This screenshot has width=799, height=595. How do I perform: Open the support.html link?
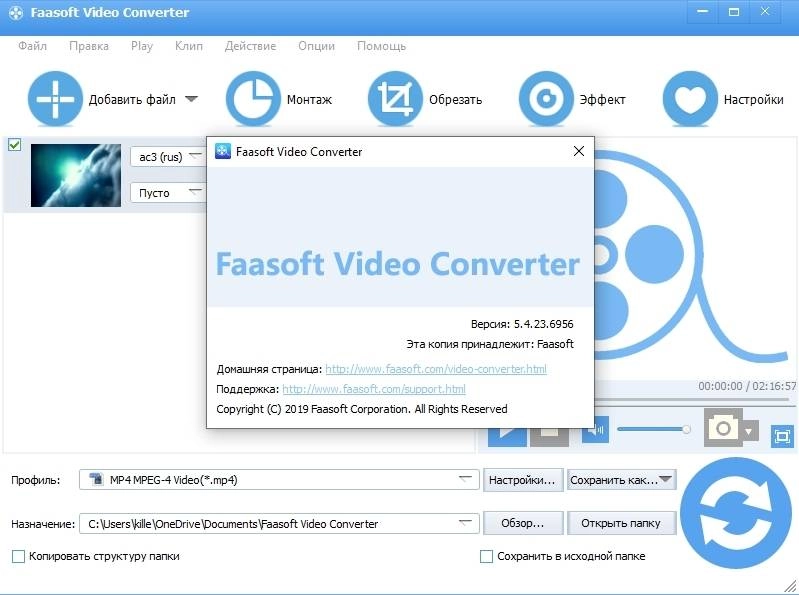pos(374,389)
